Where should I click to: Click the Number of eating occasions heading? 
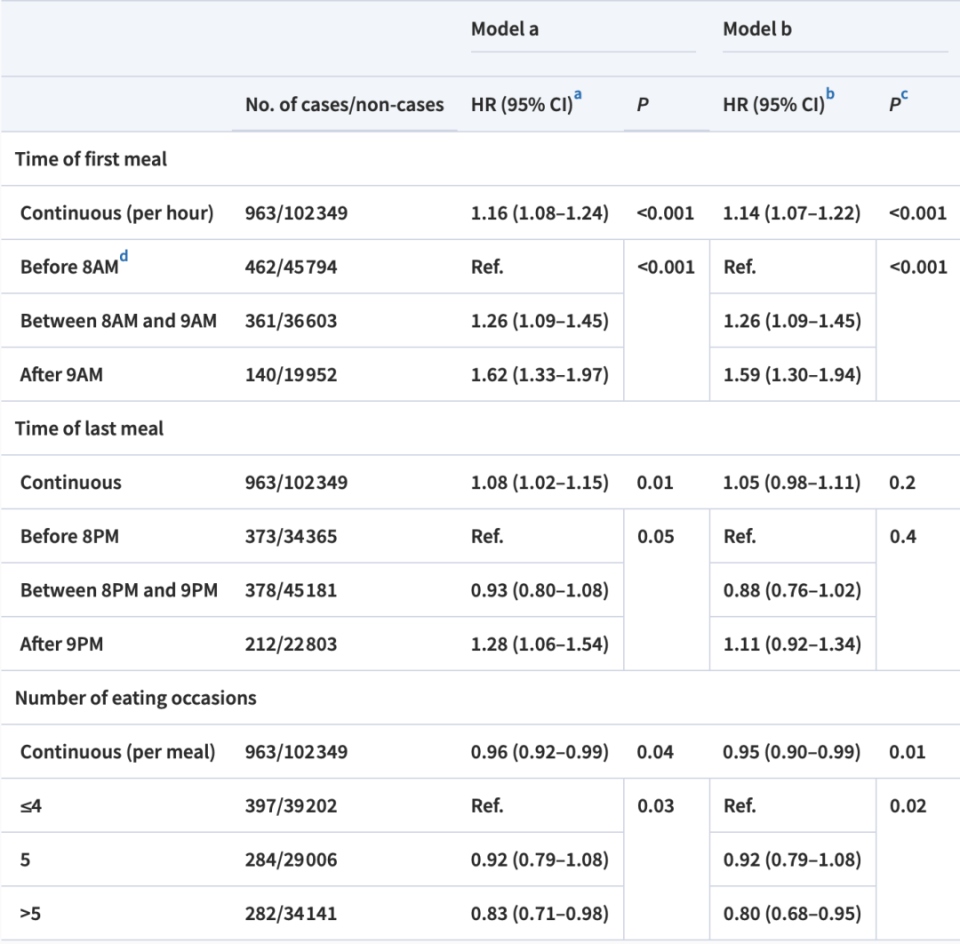[x=135, y=698]
